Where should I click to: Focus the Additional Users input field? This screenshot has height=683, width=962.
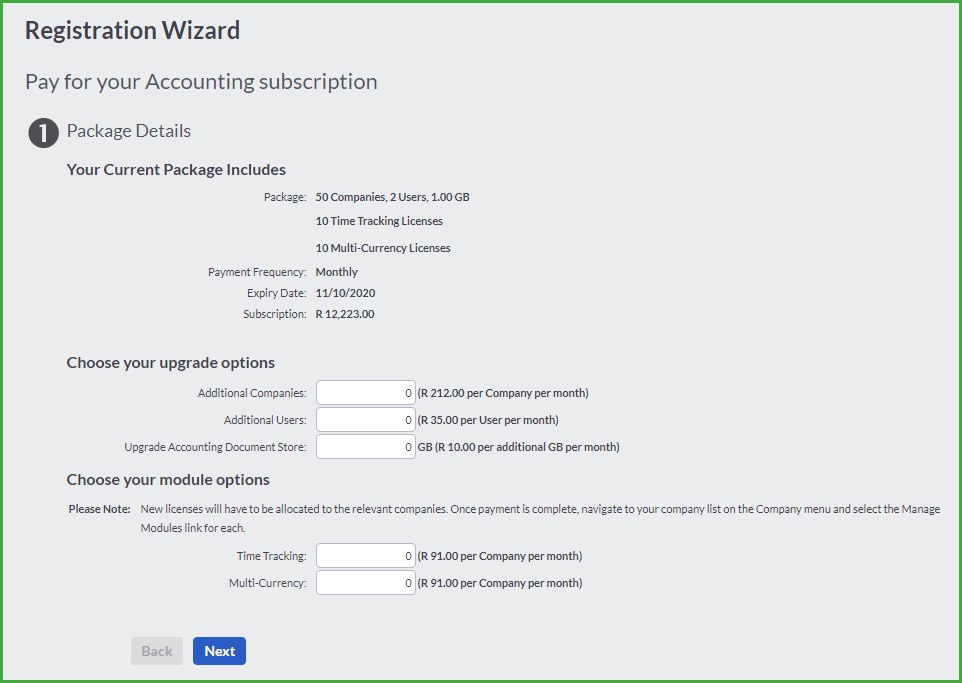pyautogui.click(x=366, y=420)
